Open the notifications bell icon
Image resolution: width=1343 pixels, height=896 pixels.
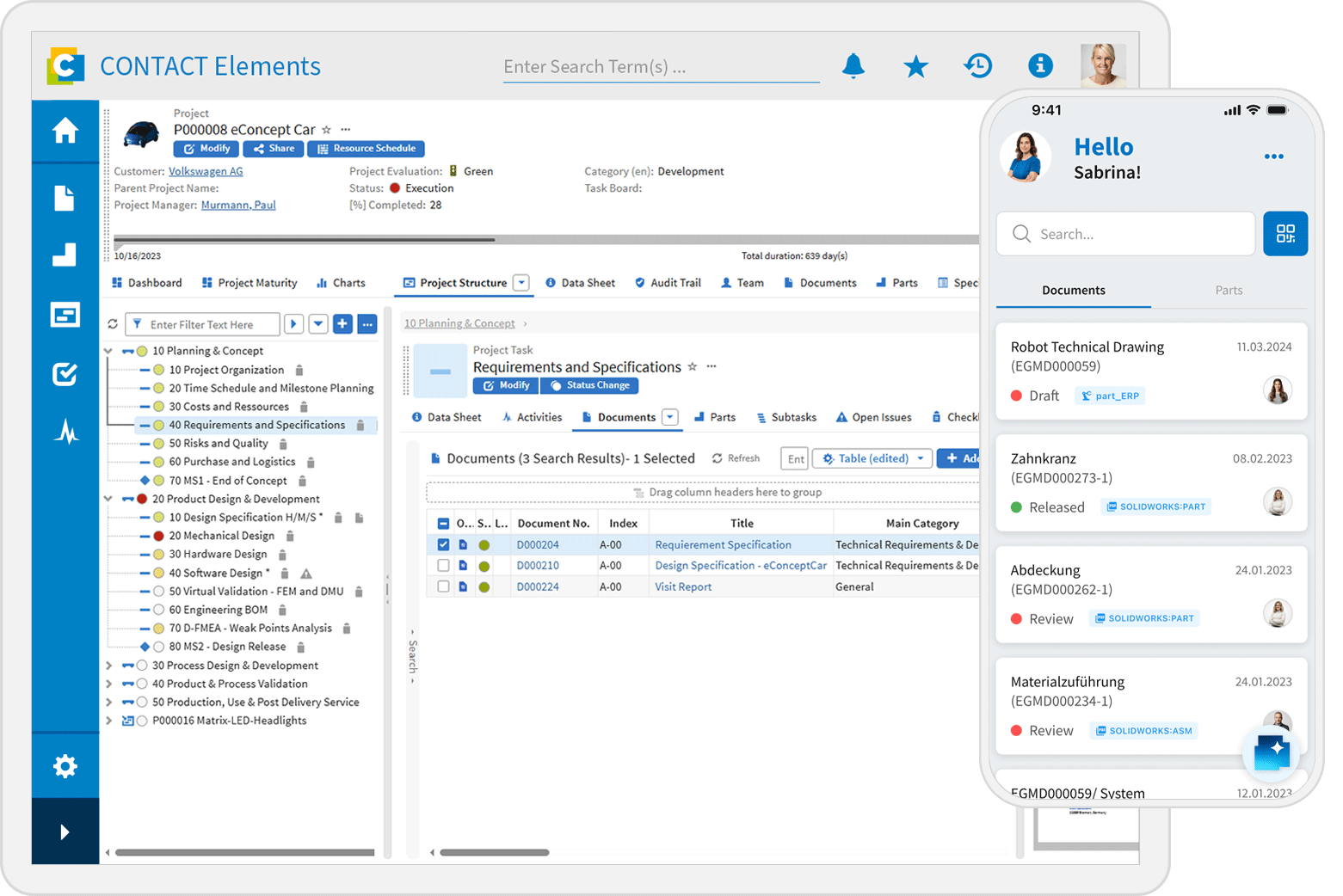(853, 66)
